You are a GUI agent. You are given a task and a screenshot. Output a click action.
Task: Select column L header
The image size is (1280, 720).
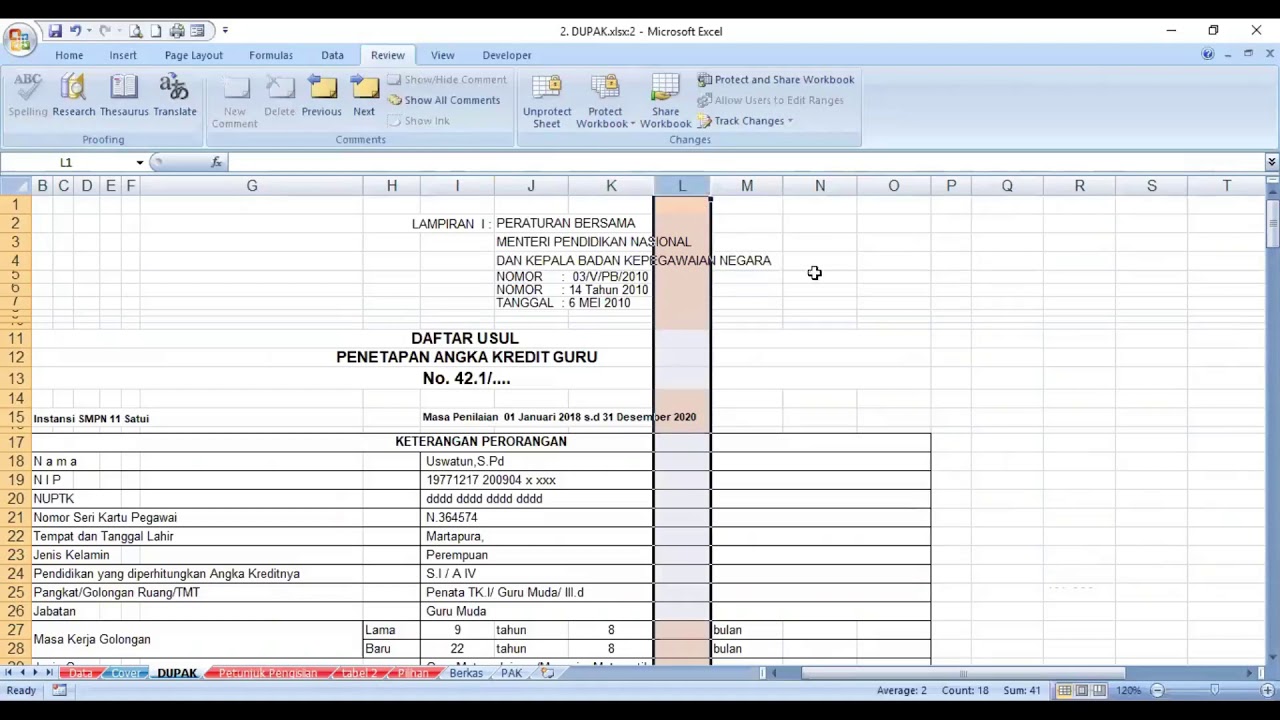coord(682,186)
